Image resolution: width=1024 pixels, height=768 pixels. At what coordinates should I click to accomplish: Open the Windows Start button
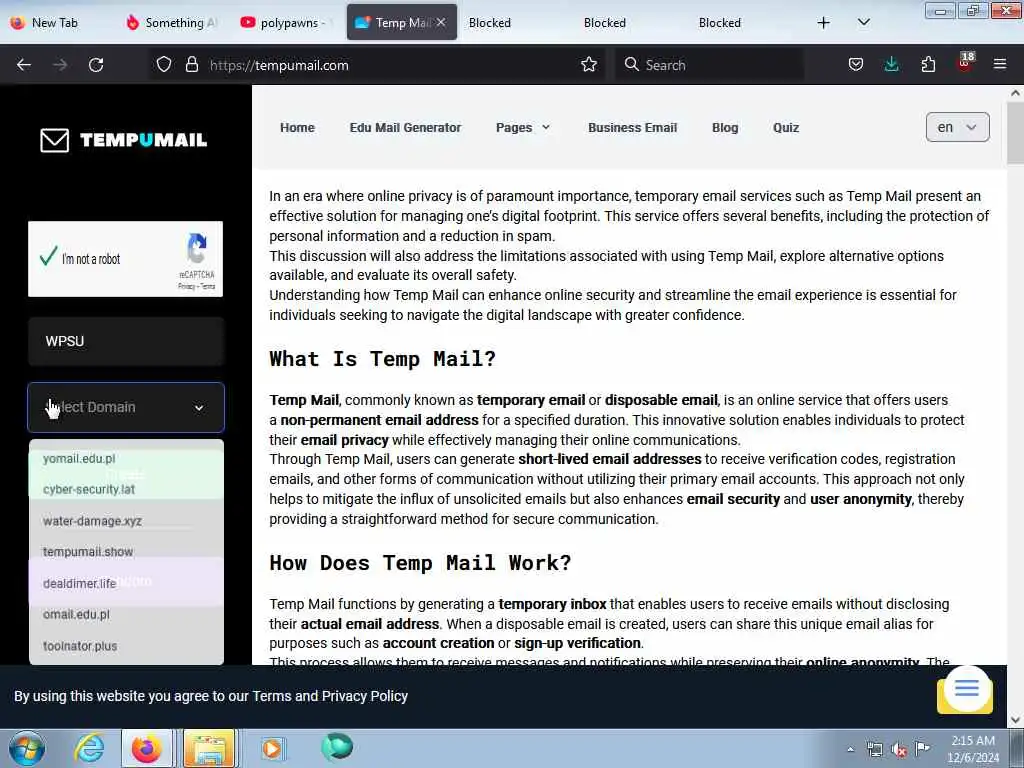pyautogui.click(x=27, y=748)
